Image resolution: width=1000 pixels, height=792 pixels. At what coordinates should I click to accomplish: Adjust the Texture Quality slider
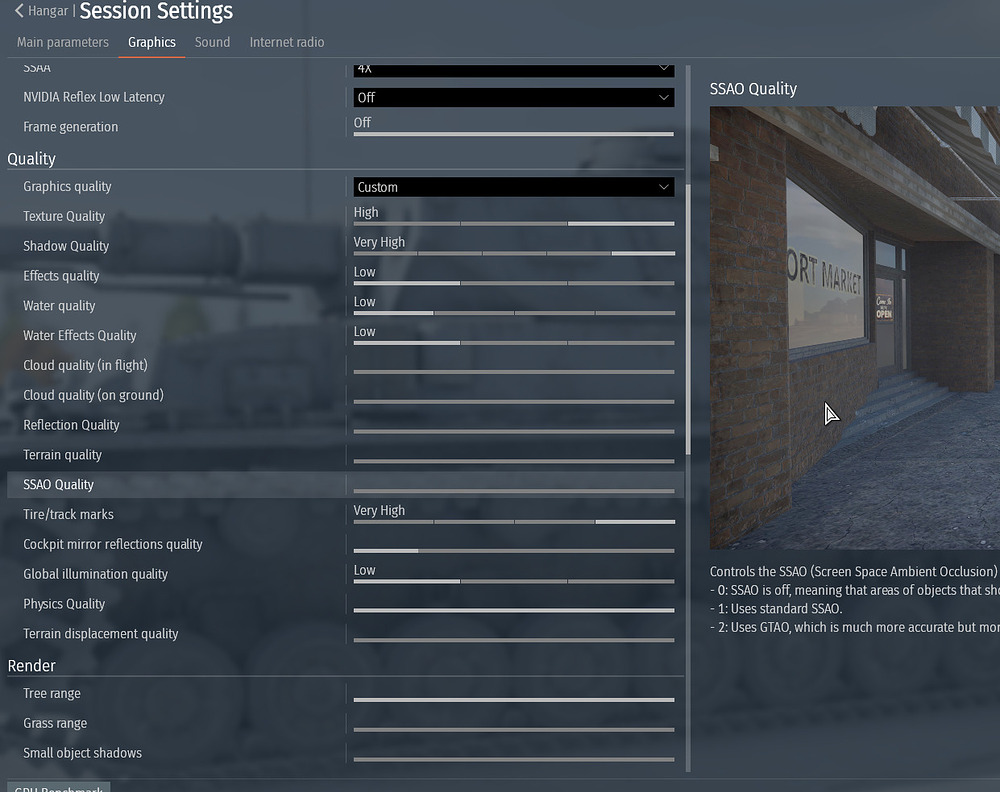[513, 223]
